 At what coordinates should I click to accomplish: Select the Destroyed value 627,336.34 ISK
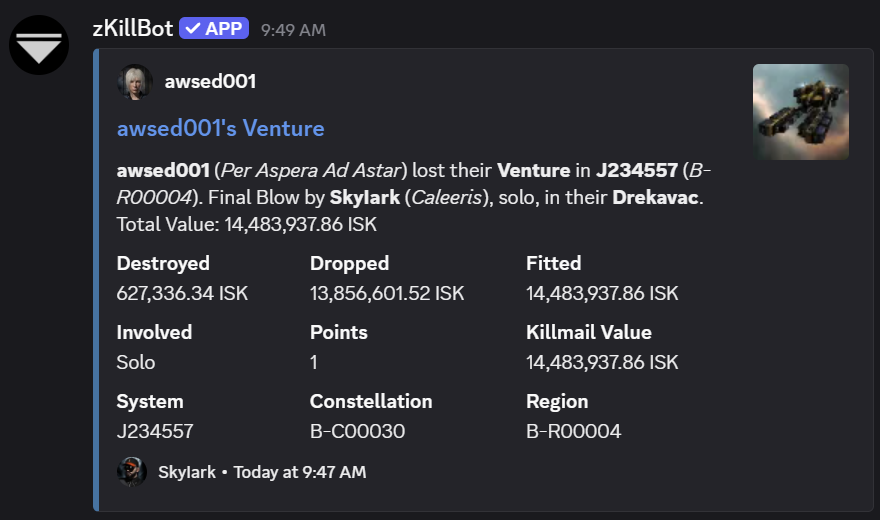(182, 293)
